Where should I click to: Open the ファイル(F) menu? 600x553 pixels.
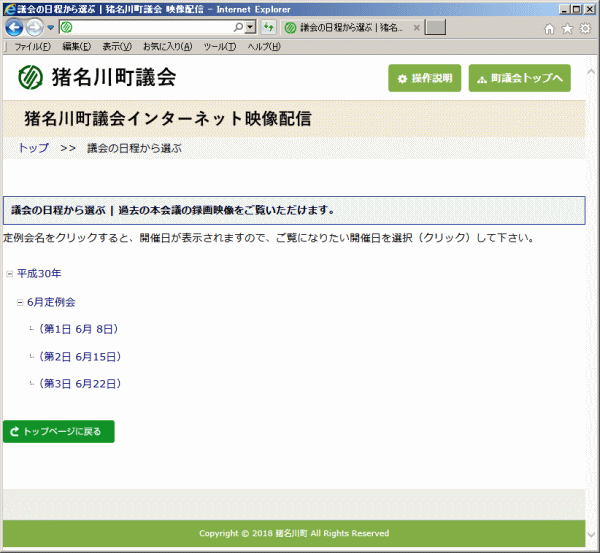coord(33,47)
